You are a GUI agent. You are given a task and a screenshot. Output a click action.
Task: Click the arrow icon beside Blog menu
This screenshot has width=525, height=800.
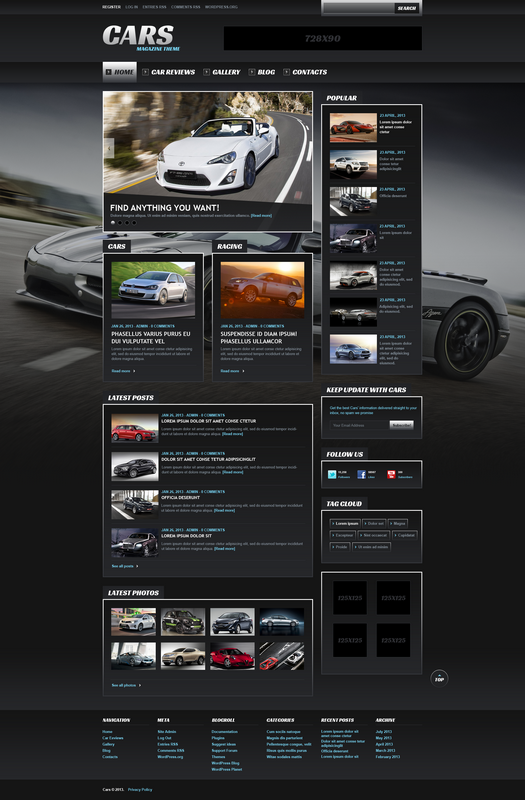pyautogui.click(x=252, y=72)
